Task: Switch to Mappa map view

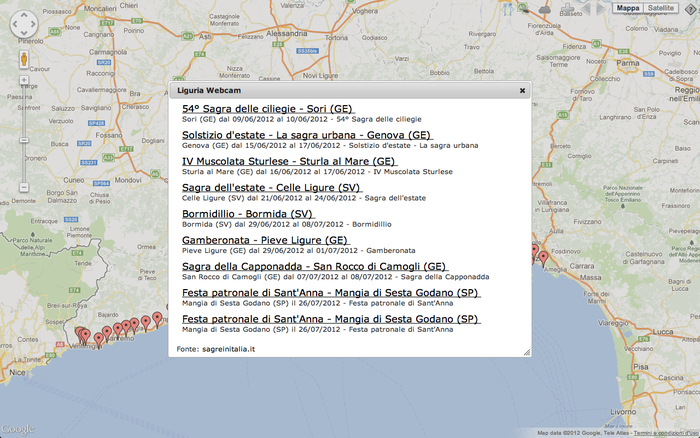Action: (628, 8)
